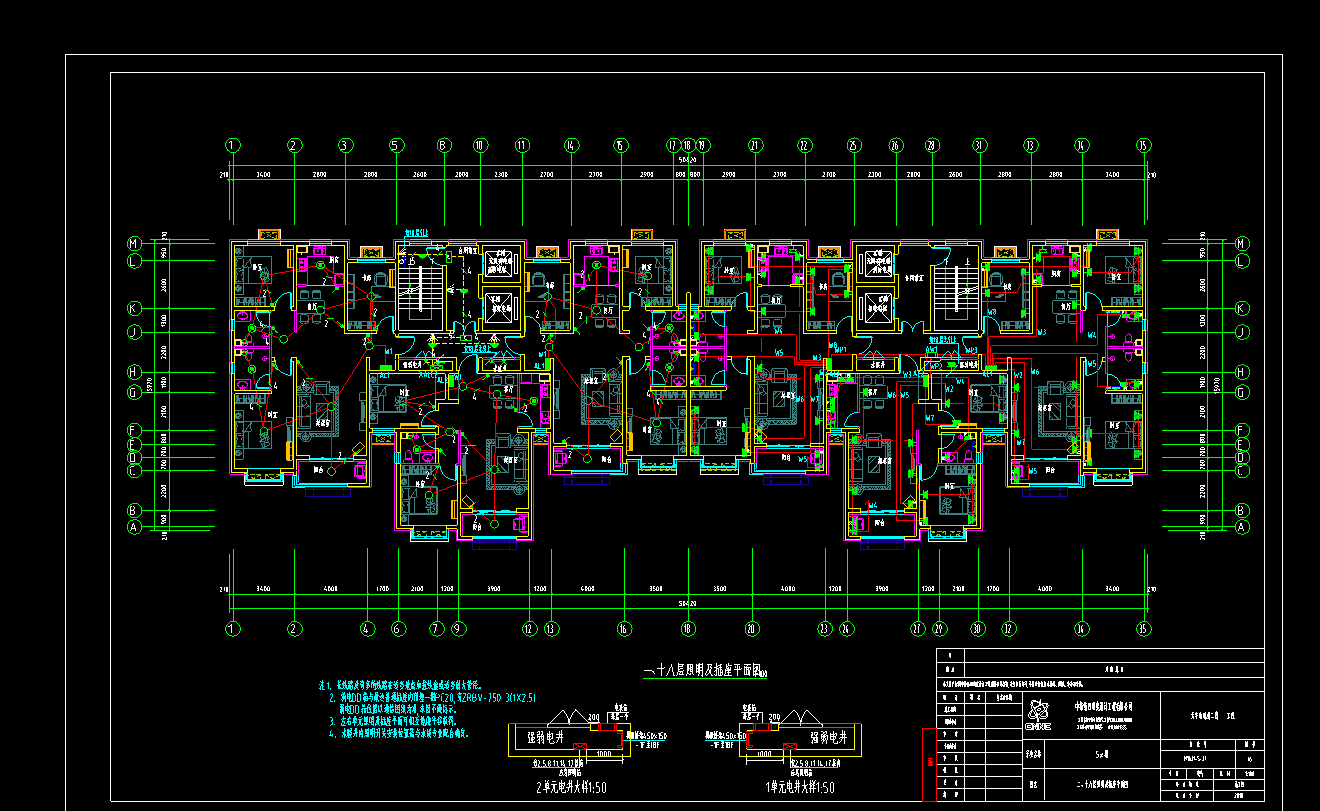Select grid axis bubble 22

click(x=804, y=145)
